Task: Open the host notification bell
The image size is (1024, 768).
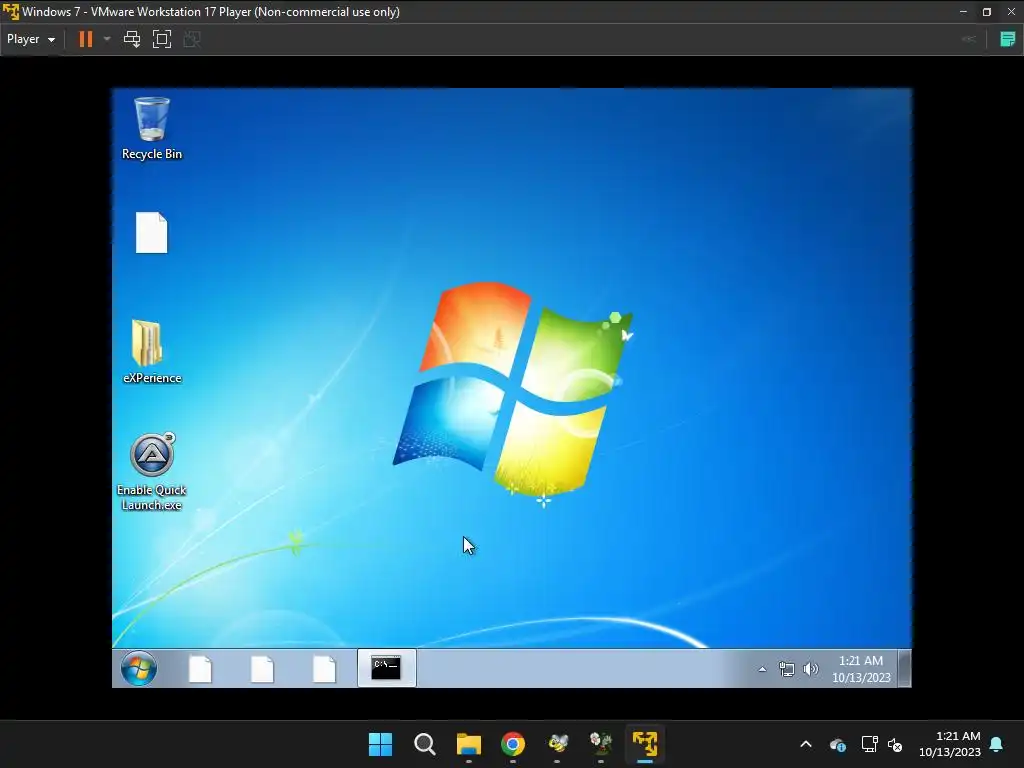Action: pos(997,744)
